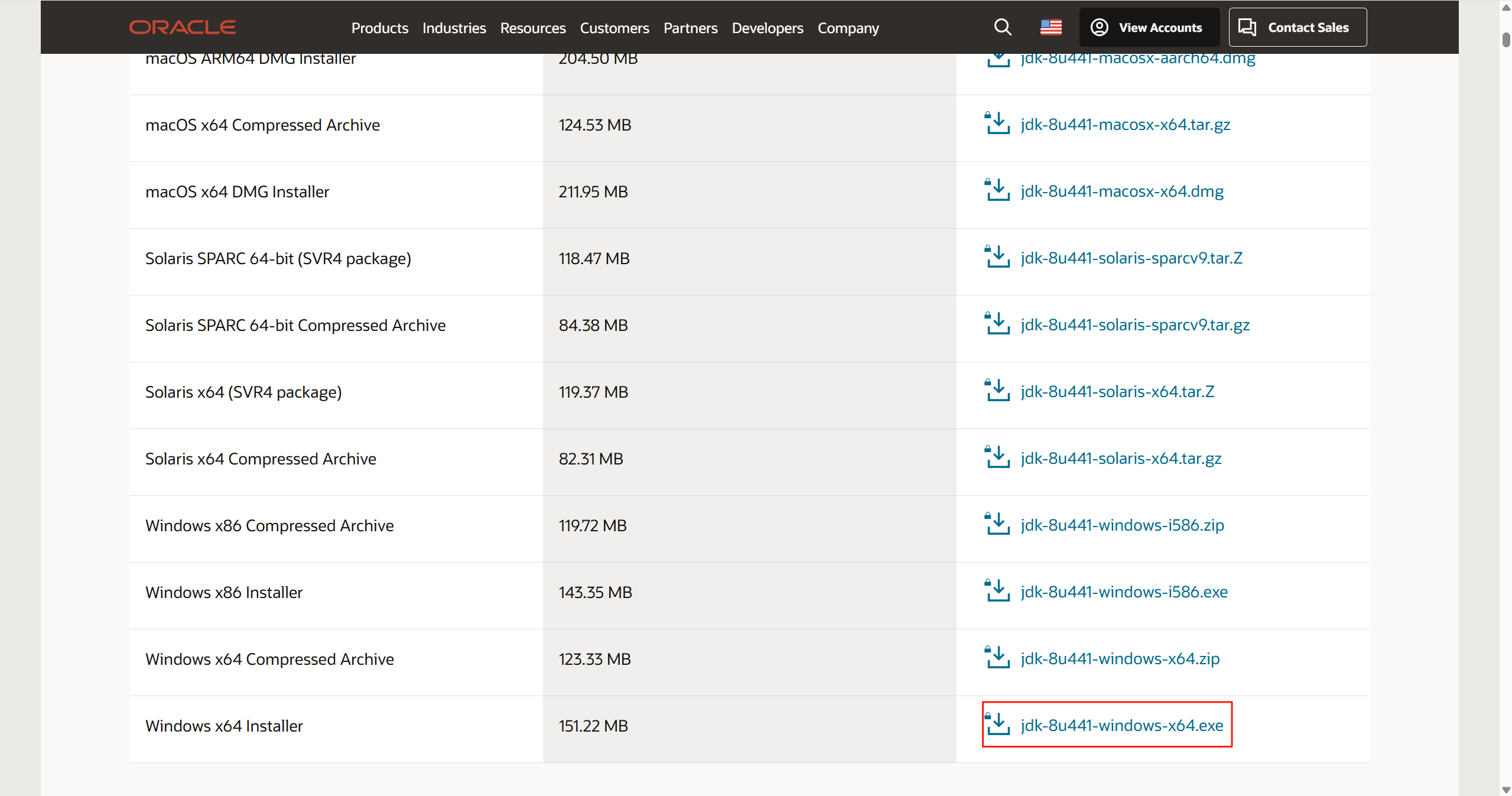Click the search magnifier icon
This screenshot has width=1512, height=796.
click(x=1002, y=27)
